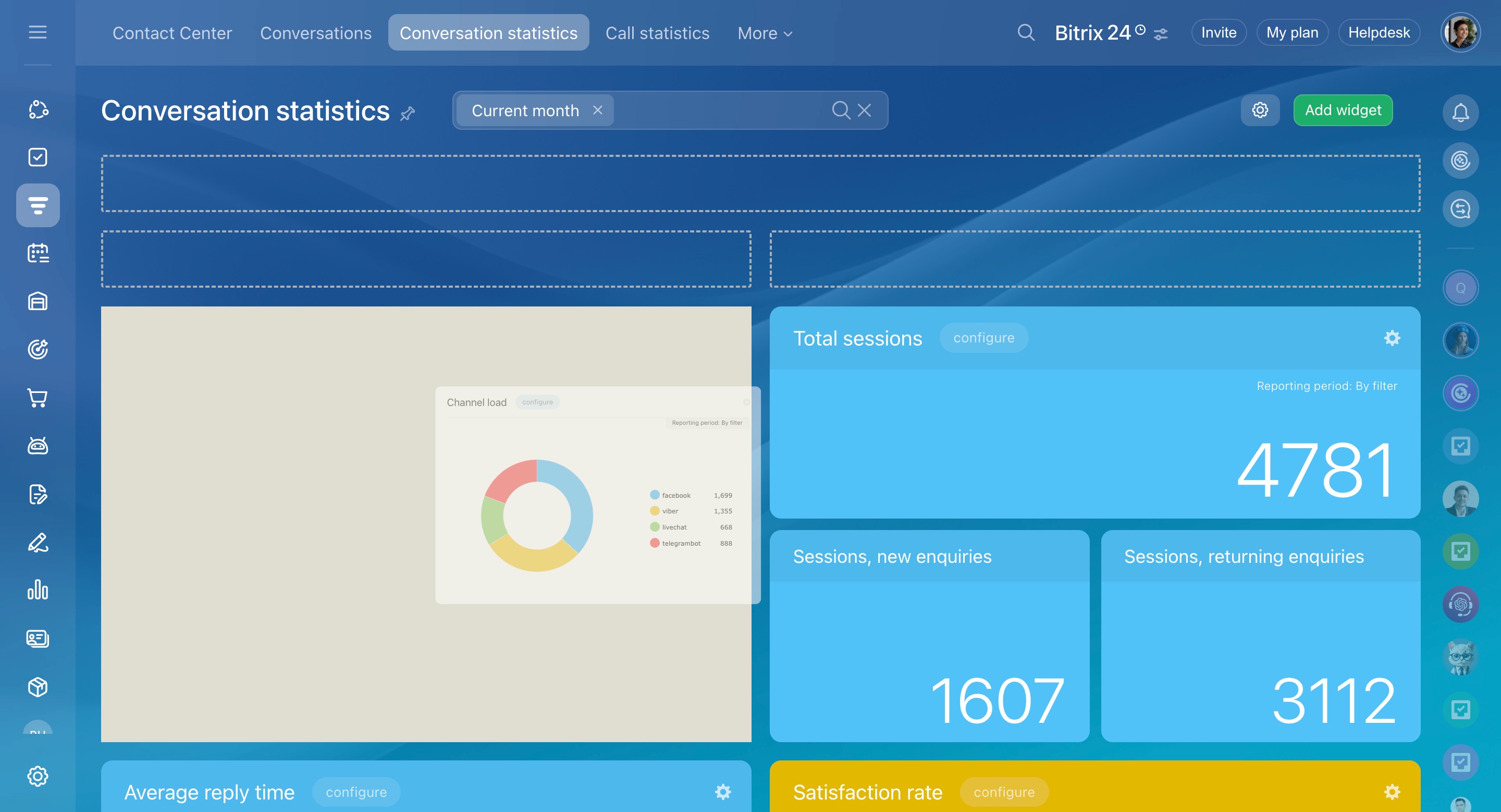Click the notifications bell icon
Screen dimensions: 1501x812
(x=1460, y=113)
